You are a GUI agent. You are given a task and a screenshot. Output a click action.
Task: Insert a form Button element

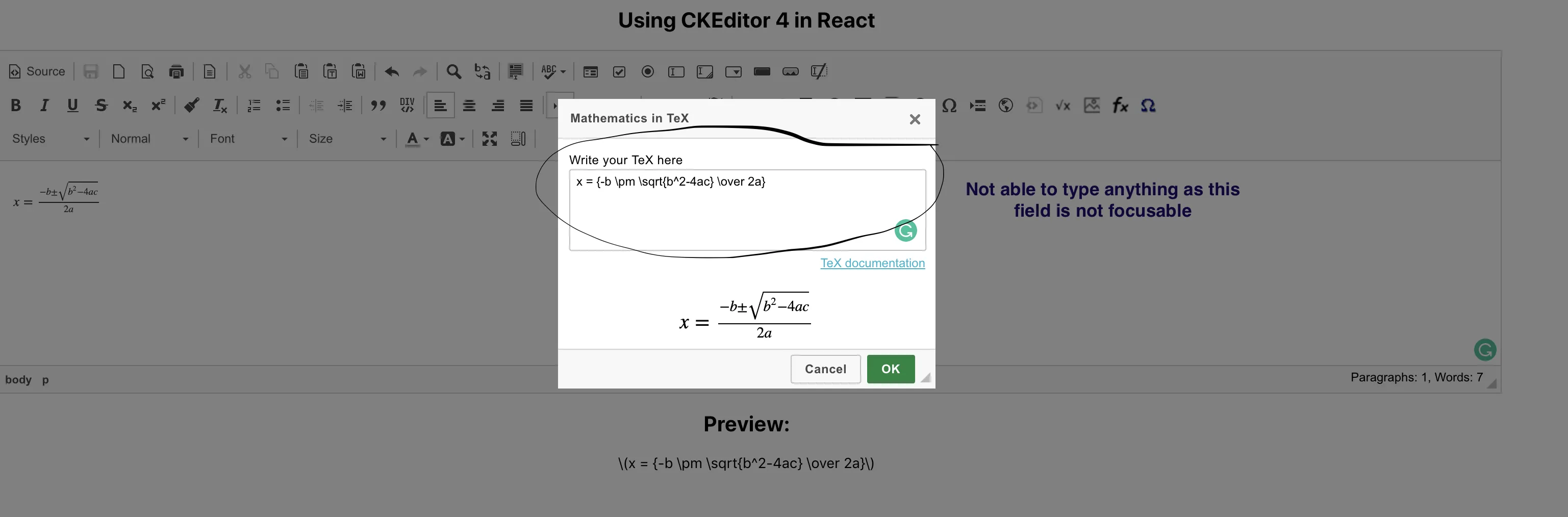(x=762, y=72)
